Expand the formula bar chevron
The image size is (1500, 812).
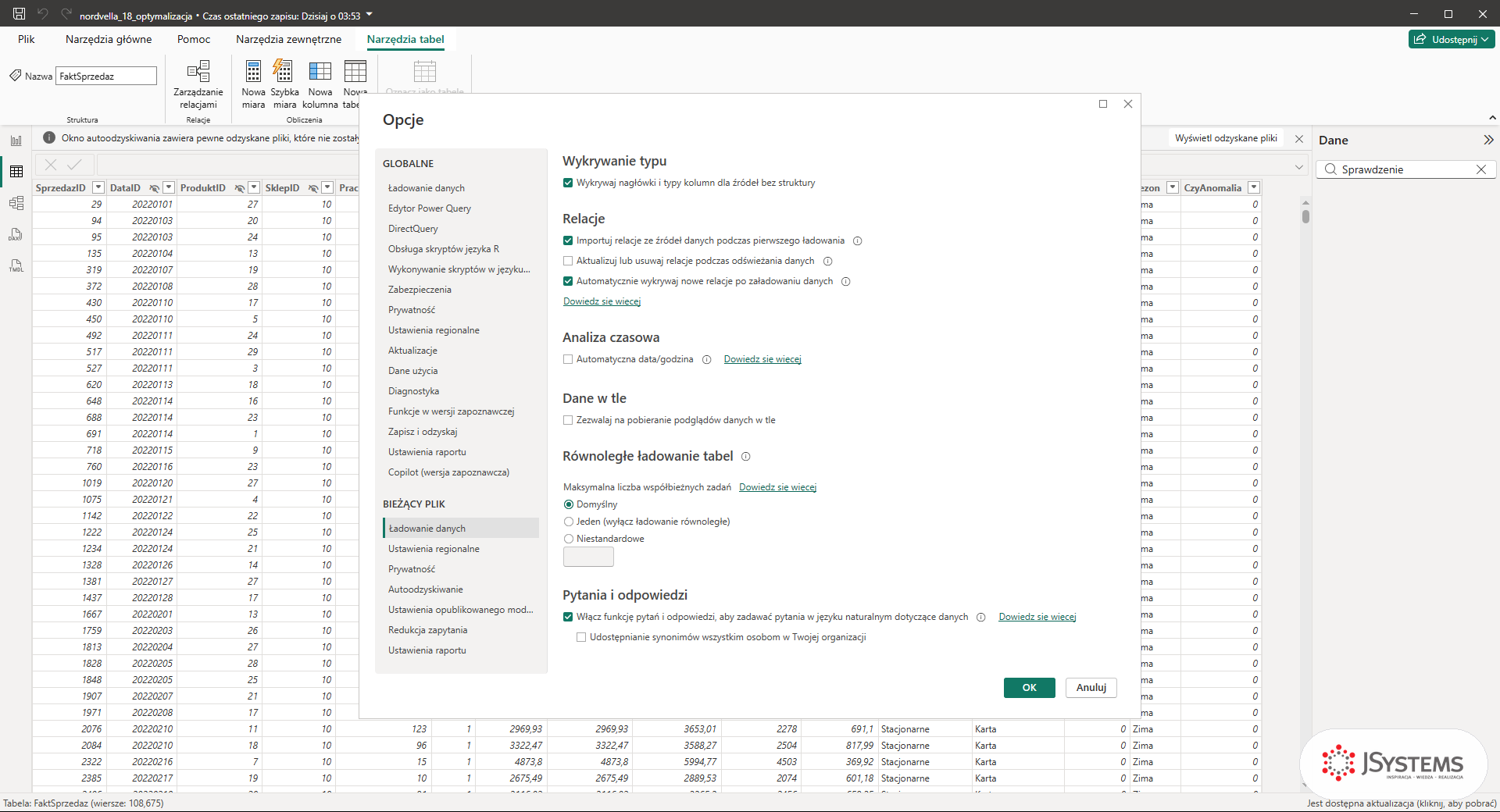1299,167
